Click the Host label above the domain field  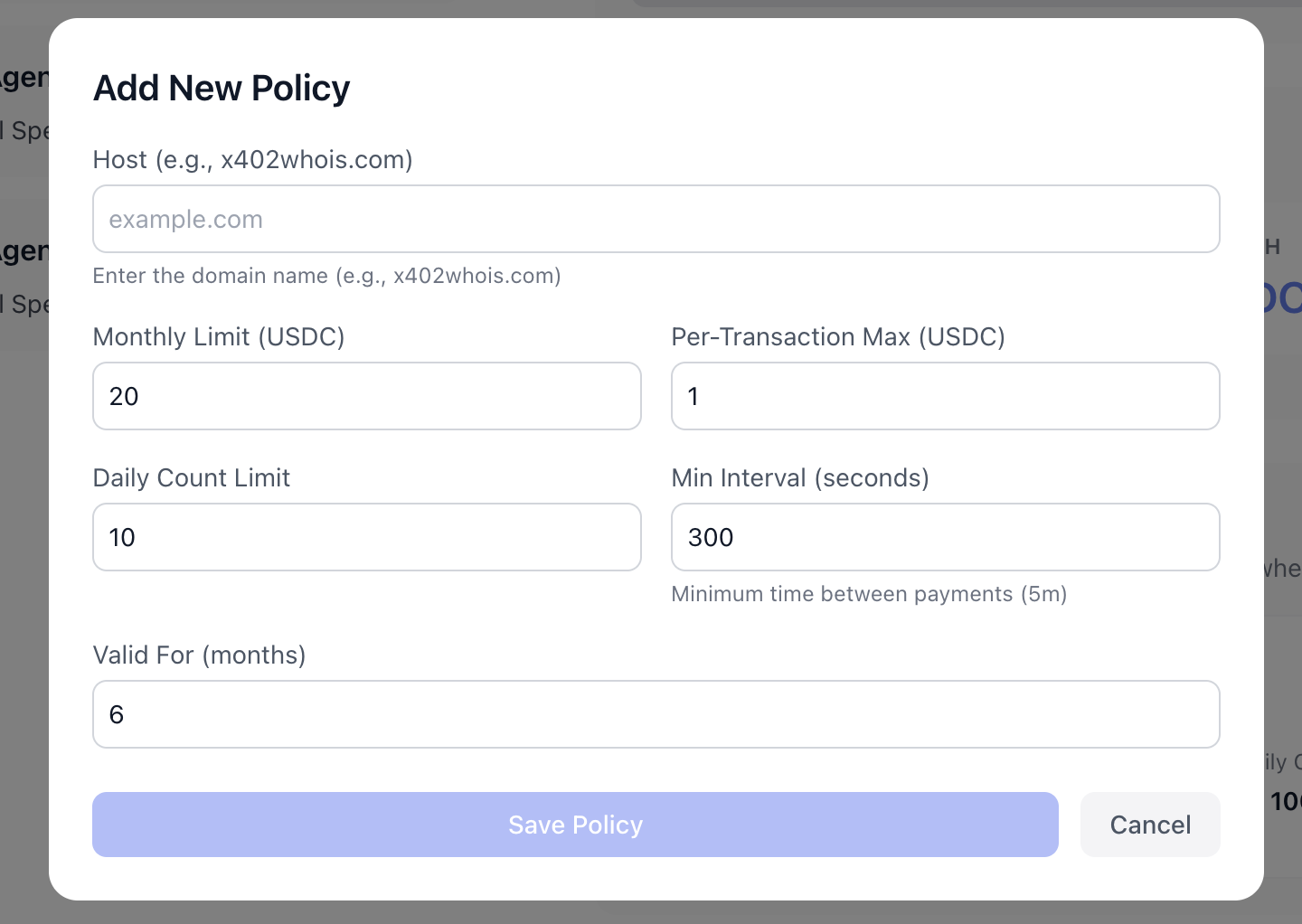(252, 159)
